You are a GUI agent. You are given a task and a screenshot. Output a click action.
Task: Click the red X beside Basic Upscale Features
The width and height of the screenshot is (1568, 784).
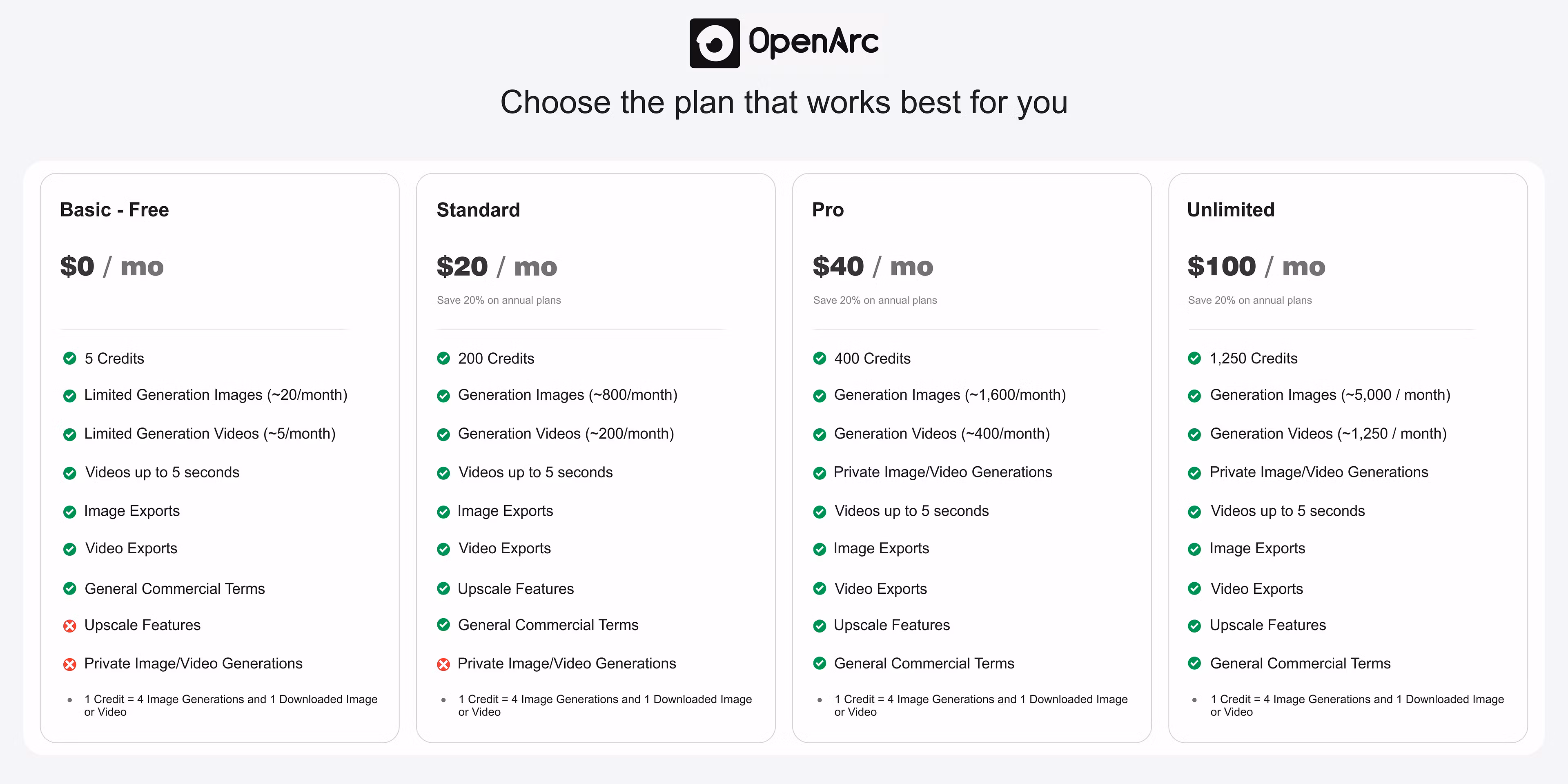point(70,626)
